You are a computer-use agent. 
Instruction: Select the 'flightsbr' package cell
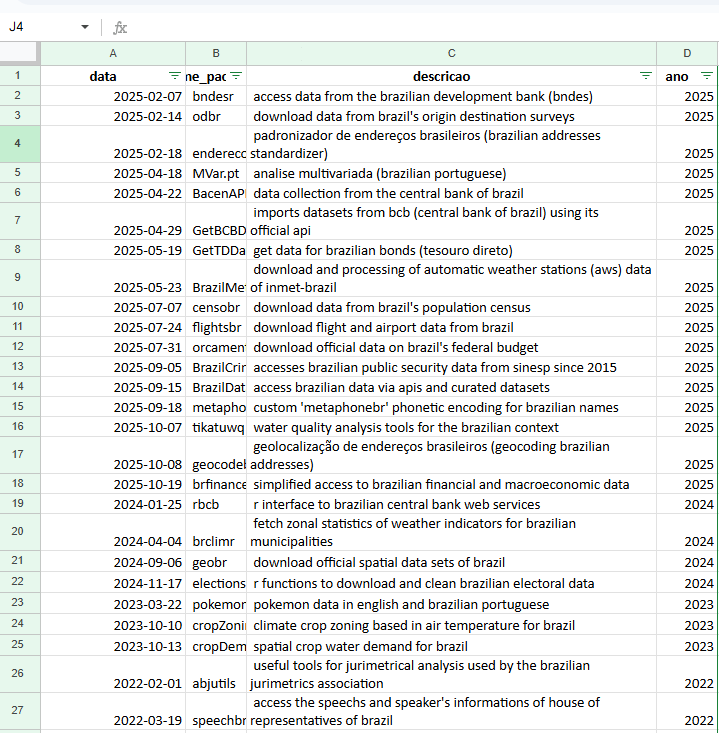(216, 327)
